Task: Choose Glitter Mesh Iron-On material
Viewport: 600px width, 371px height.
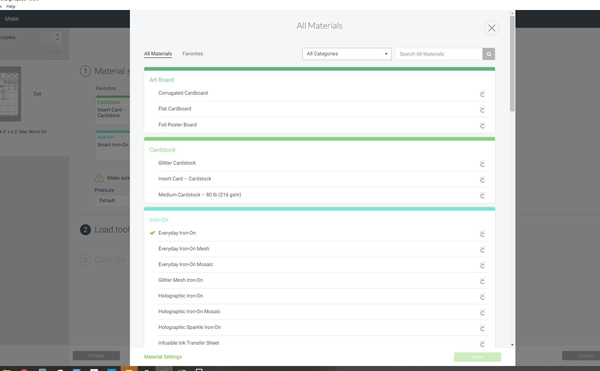Action: 181,280
